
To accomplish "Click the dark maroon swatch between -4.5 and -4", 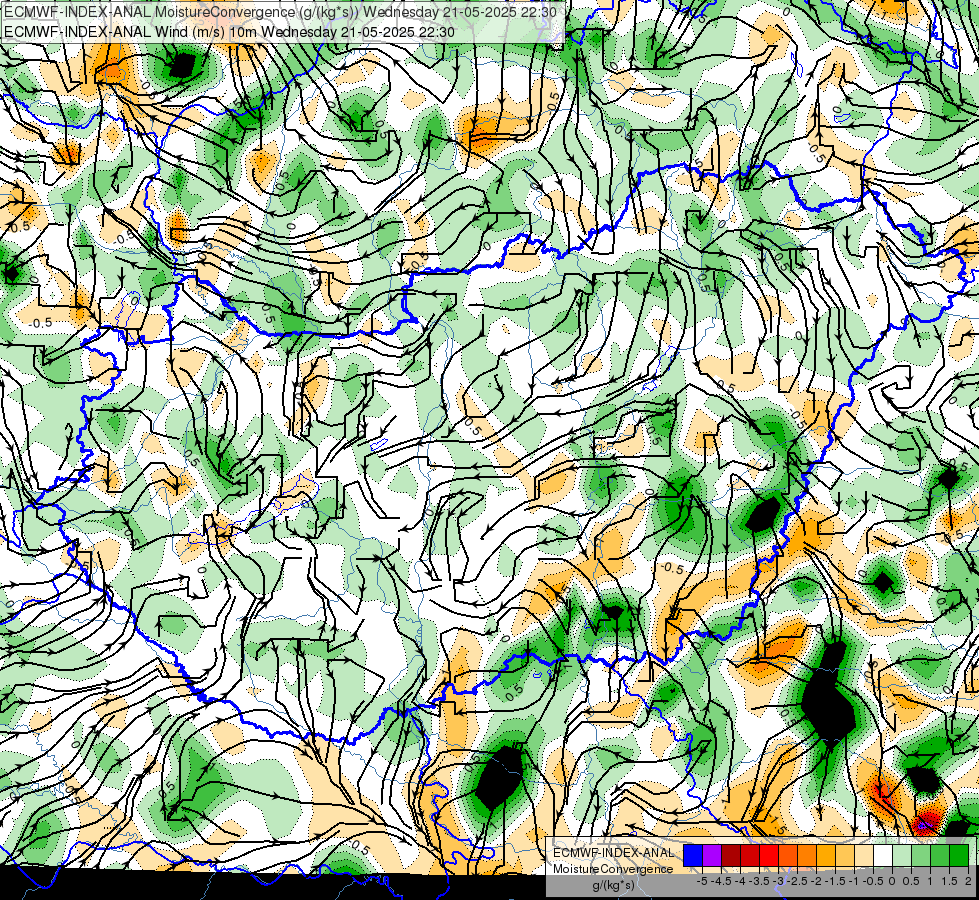I will click(x=731, y=855).
